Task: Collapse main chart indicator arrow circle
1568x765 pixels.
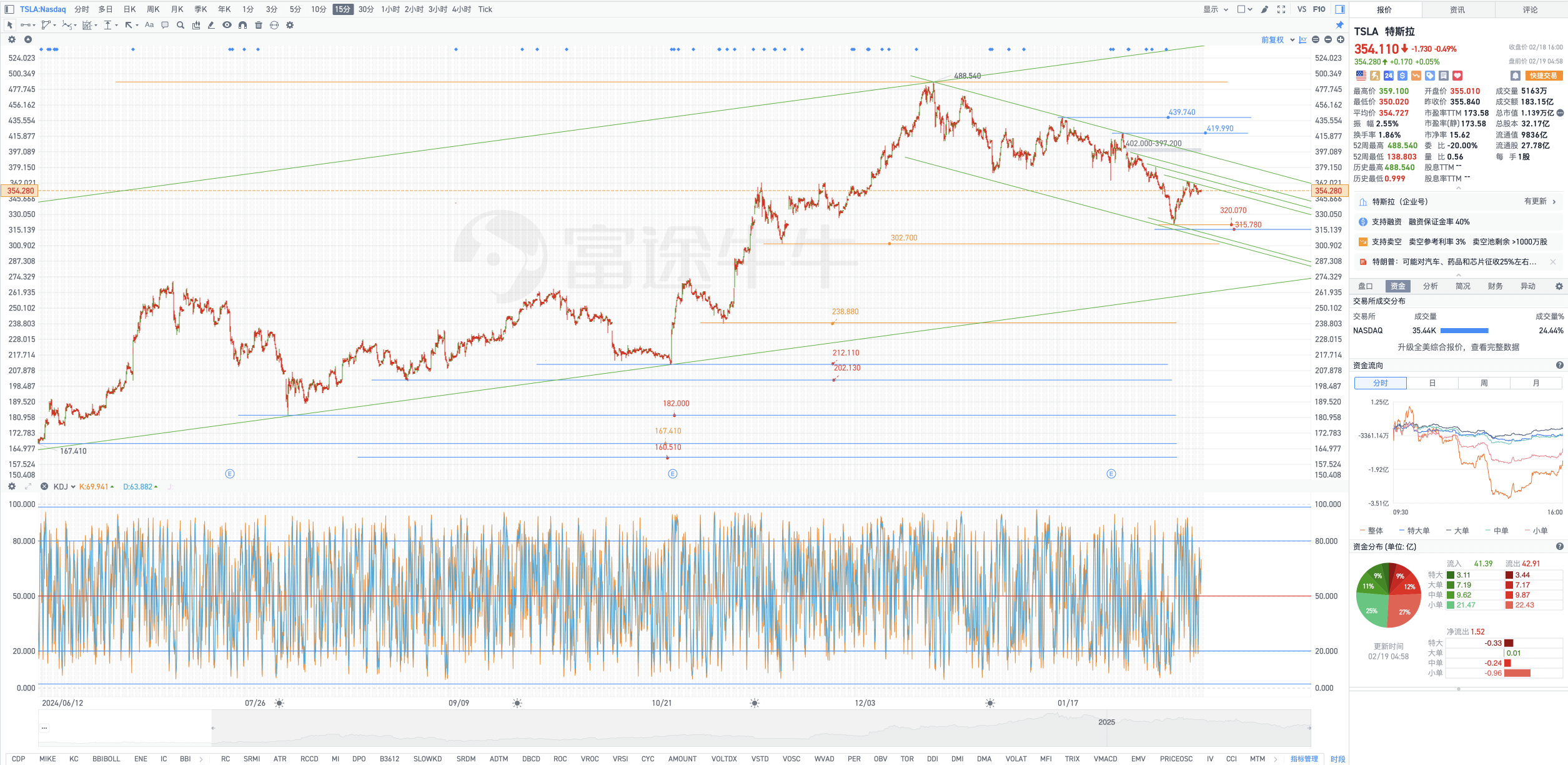Action: coord(28,39)
